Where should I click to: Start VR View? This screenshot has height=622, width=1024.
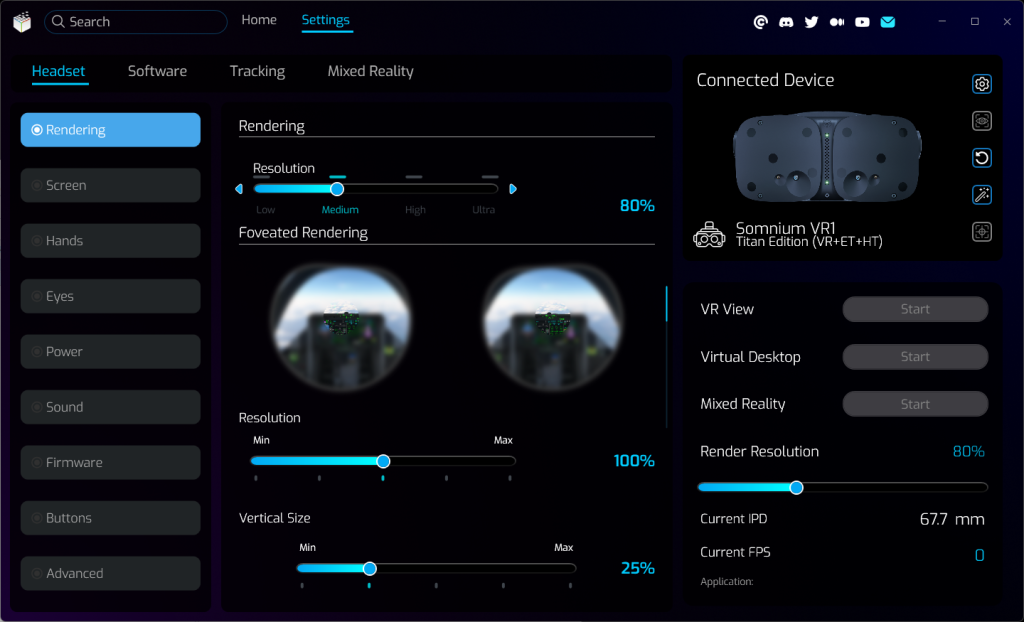coord(915,309)
